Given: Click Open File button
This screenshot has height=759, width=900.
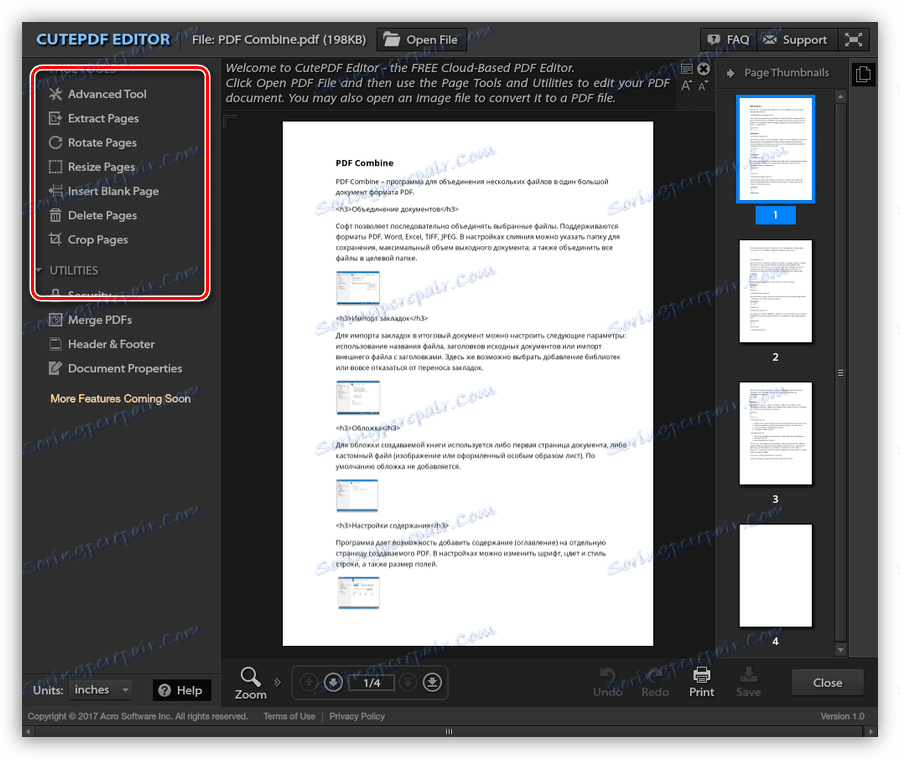Looking at the screenshot, I should (421, 40).
